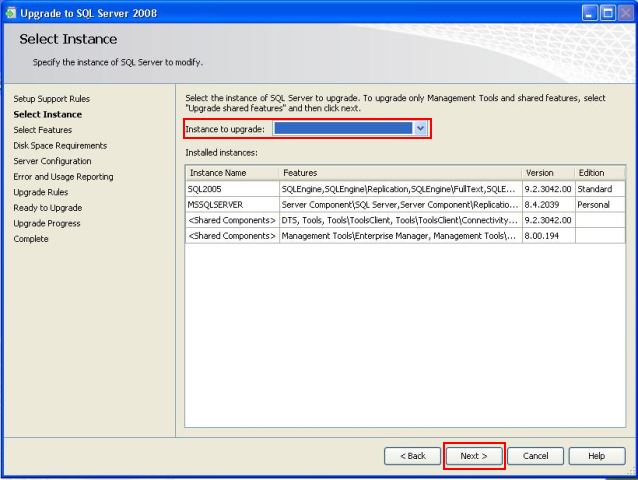Select the Error and Usage Reporting step
638x480 pixels.
click(63, 177)
